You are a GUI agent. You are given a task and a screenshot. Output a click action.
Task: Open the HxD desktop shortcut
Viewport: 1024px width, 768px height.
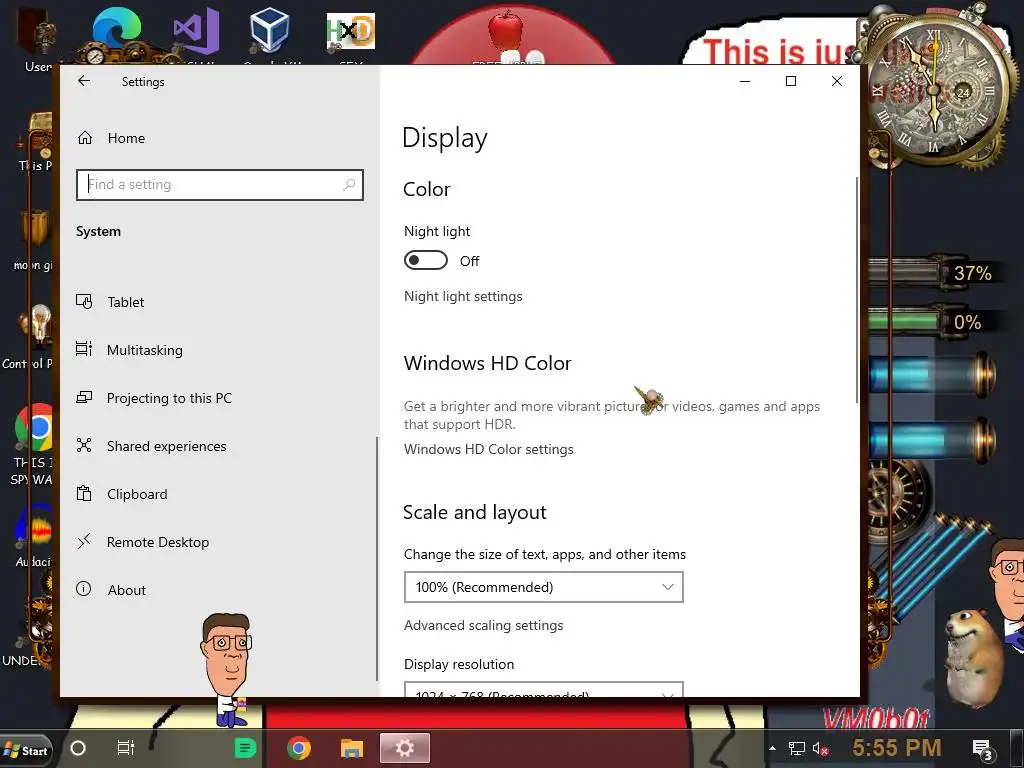[x=351, y=33]
